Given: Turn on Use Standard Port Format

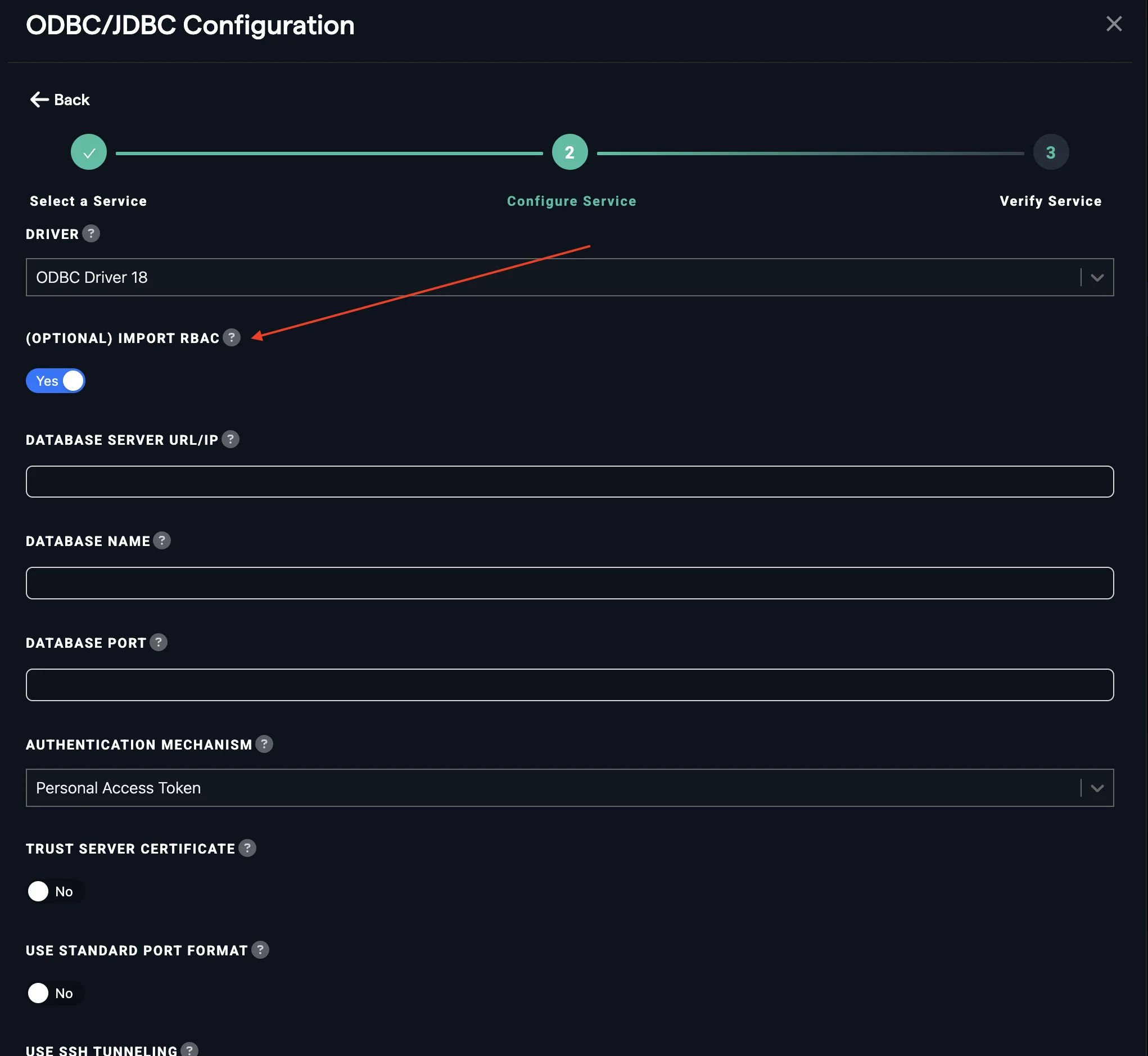Looking at the screenshot, I should pyautogui.click(x=55, y=992).
